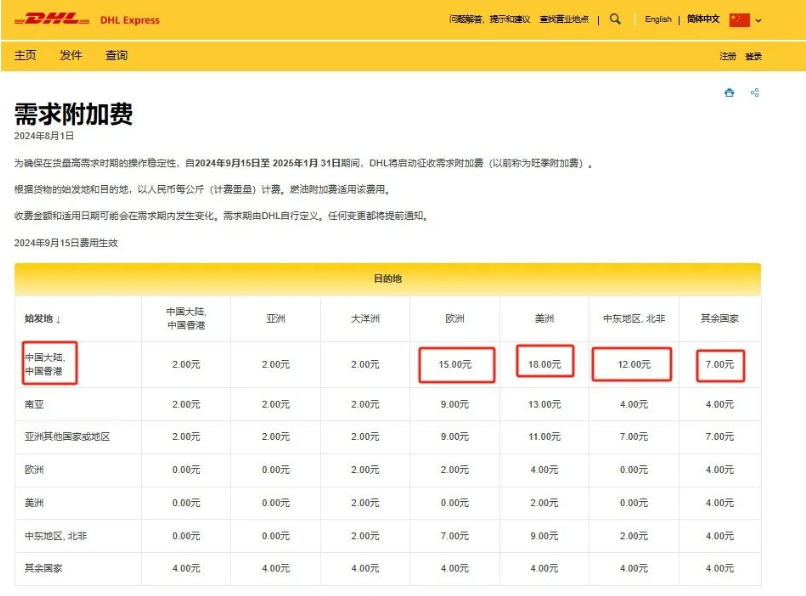Screen dimensions: 806x596
Task: Click the 中东地区, 北非 column header
Action: (x=634, y=319)
